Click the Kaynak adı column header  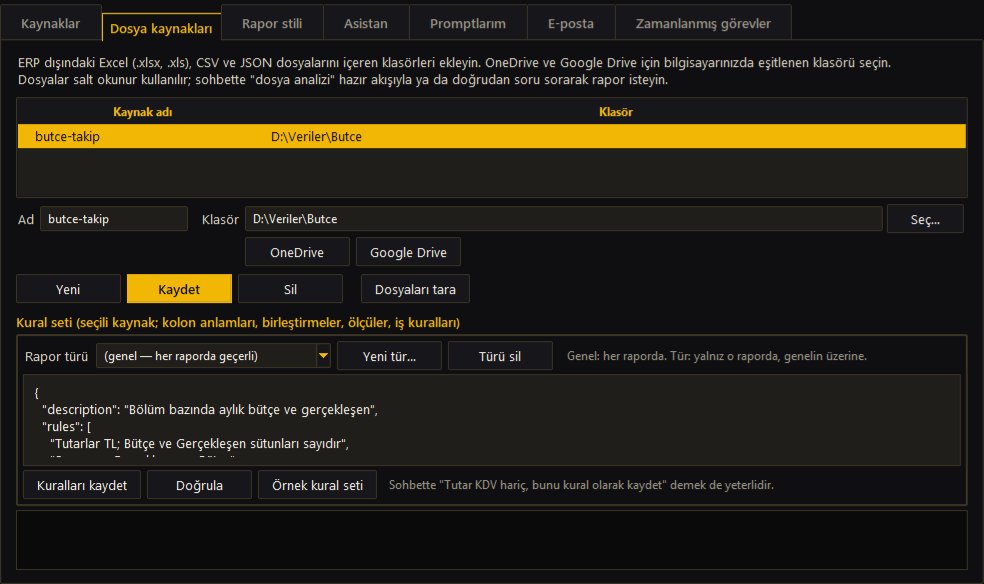point(142,112)
